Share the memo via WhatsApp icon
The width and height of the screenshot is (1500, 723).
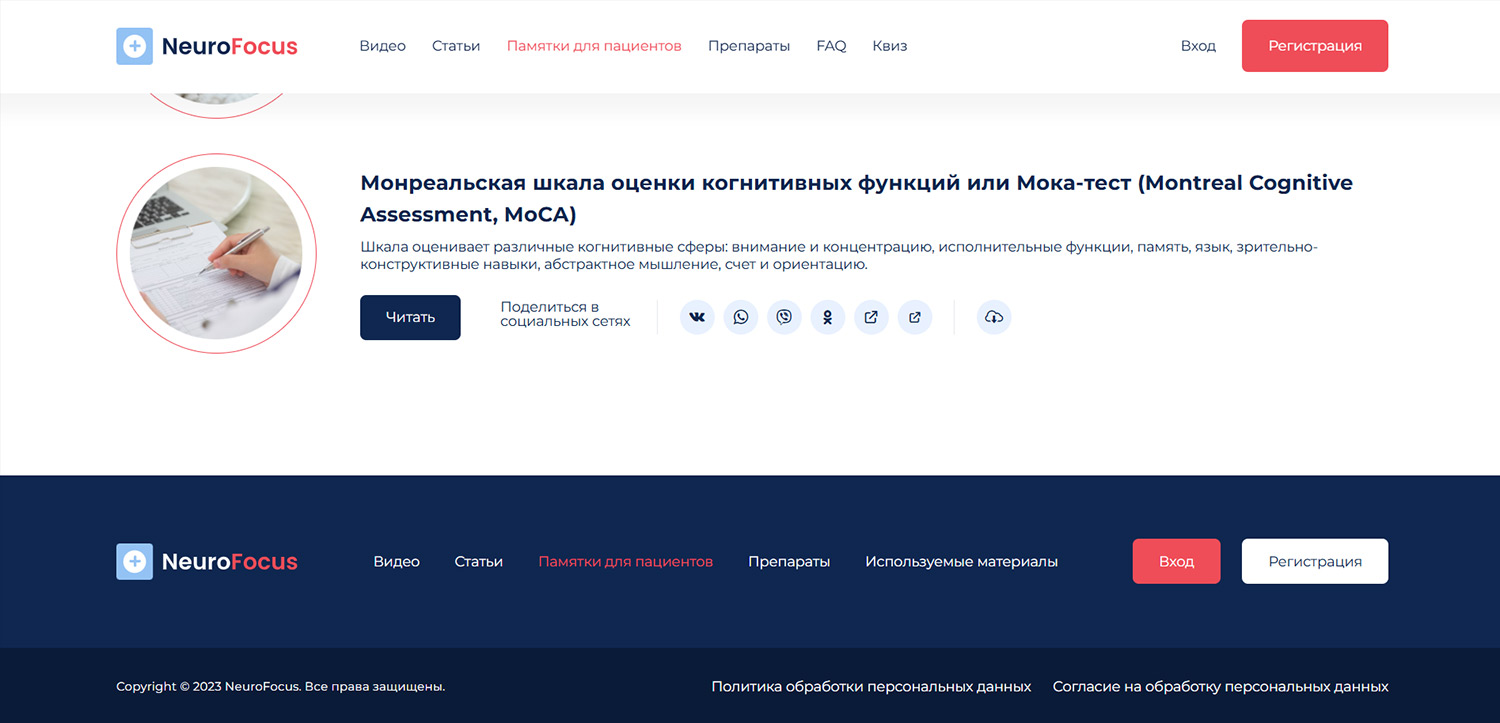(740, 317)
